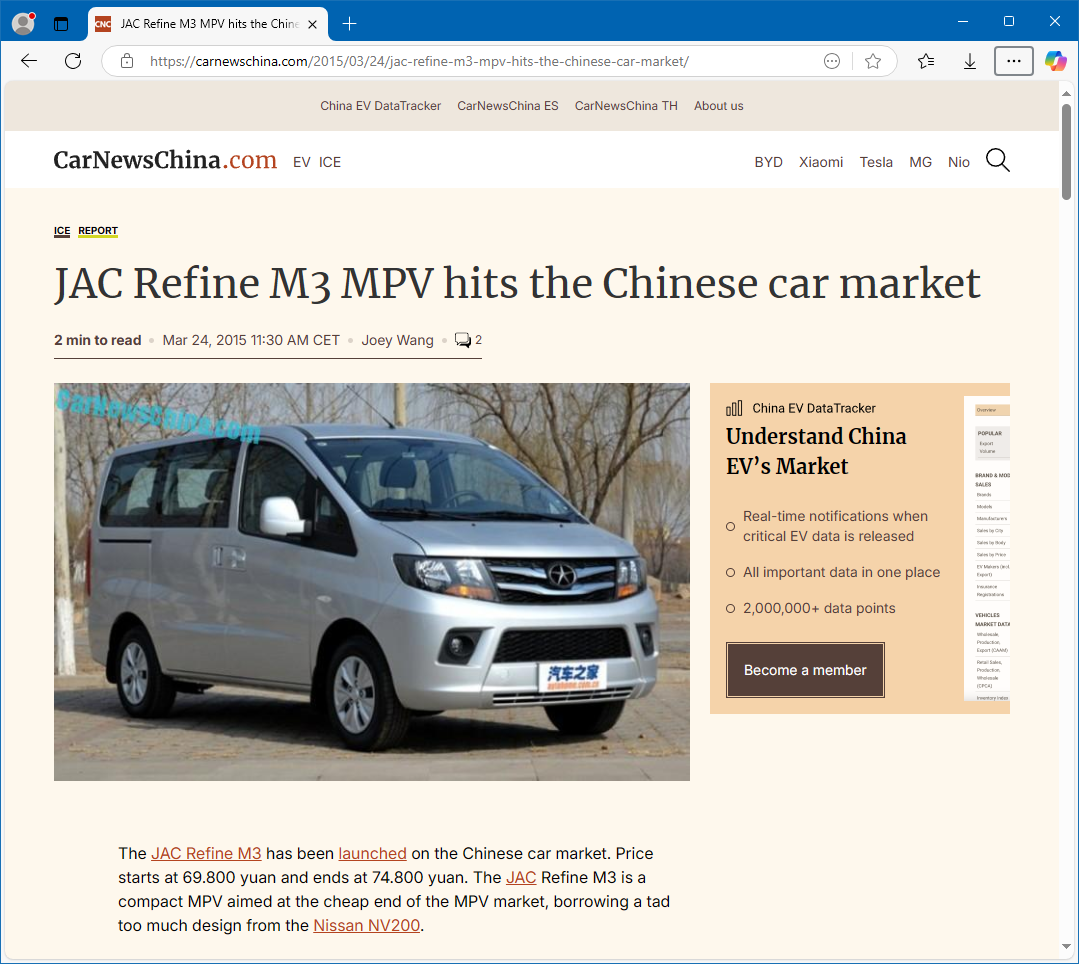Open the tab actions menu icon

point(61,24)
